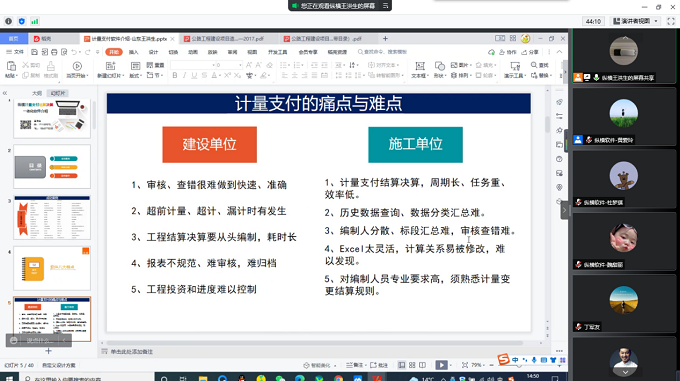Click the Subscript icon
Viewport: 680px width, 381px height.
237,75
